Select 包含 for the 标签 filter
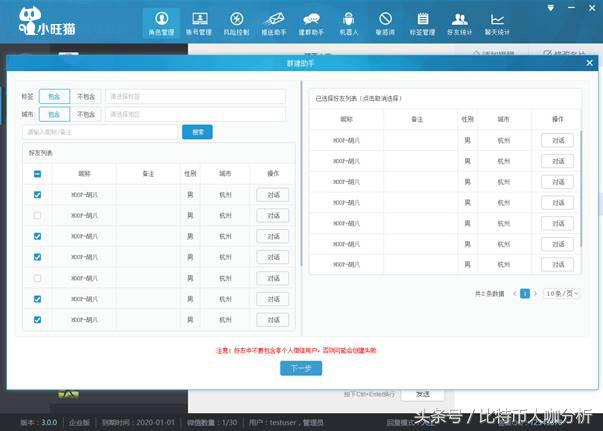The image size is (603, 431). [x=54, y=97]
